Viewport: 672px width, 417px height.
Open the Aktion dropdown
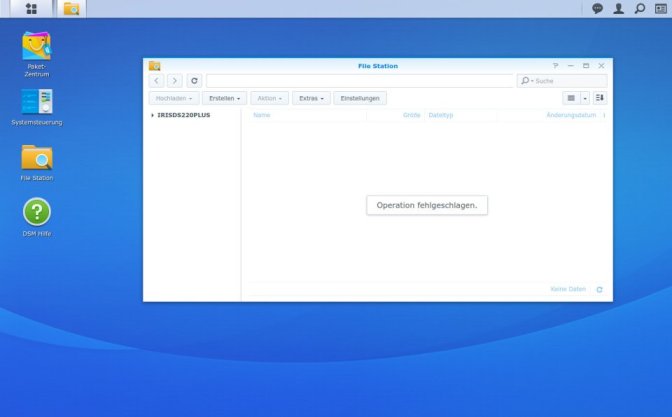(x=270, y=98)
